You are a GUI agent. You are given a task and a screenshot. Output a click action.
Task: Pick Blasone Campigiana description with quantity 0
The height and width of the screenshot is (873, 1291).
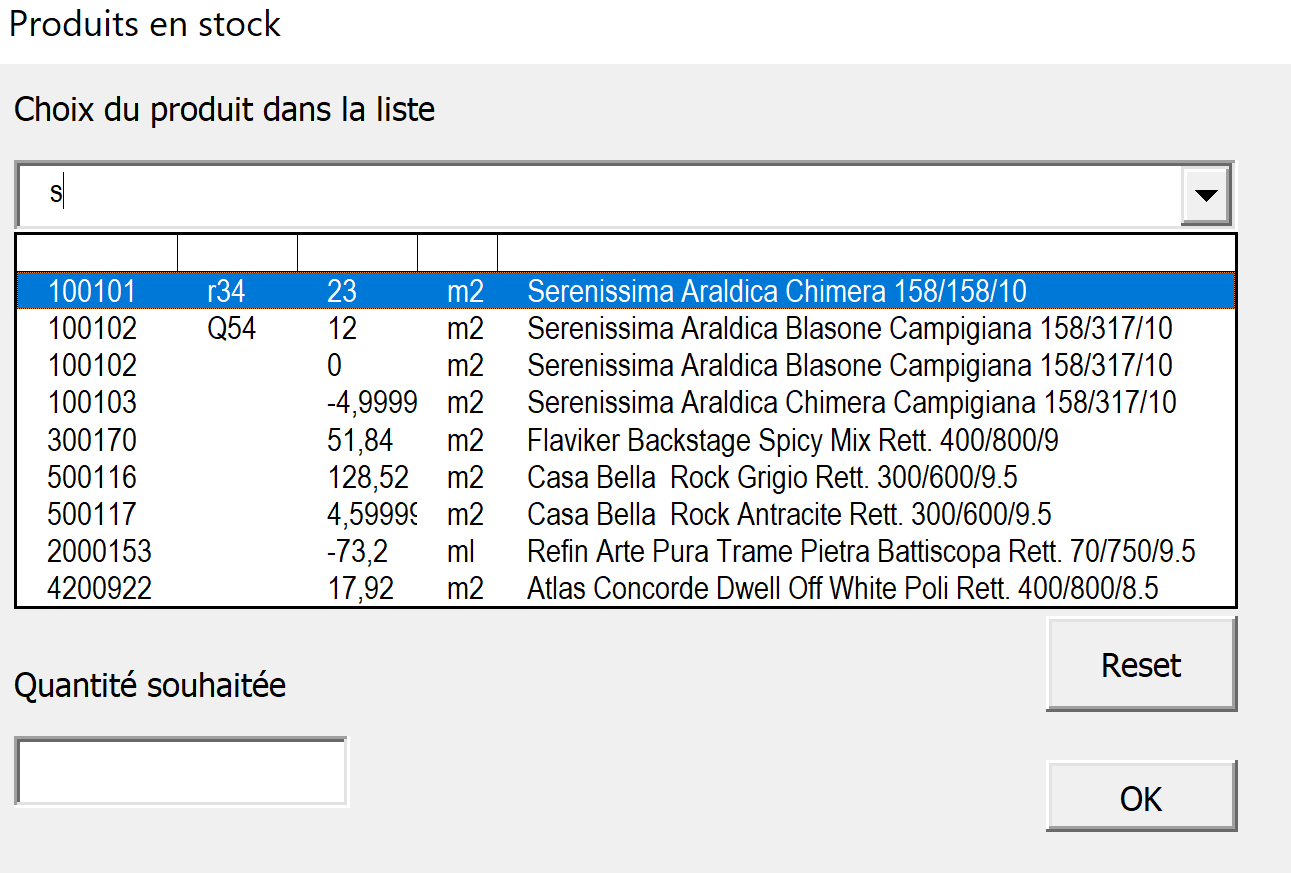coord(850,365)
